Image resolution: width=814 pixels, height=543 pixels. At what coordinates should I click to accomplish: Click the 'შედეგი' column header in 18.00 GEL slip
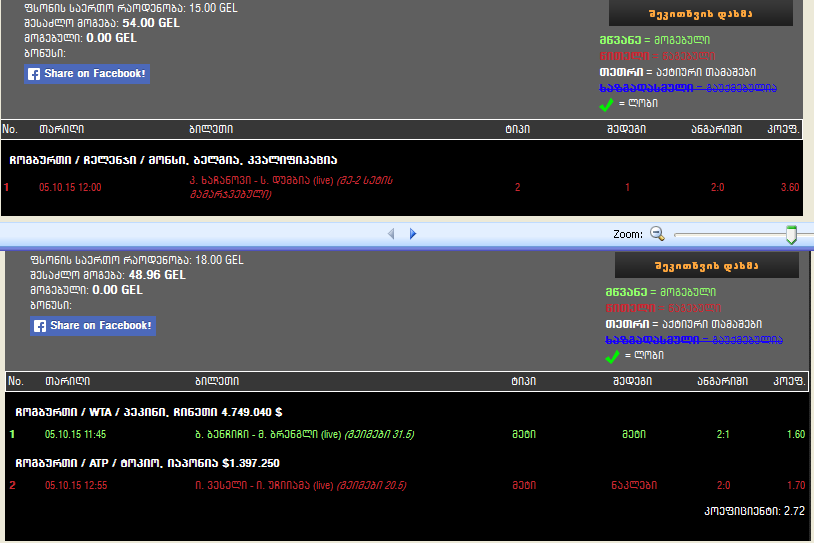pyautogui.click(x=633, y=382)
